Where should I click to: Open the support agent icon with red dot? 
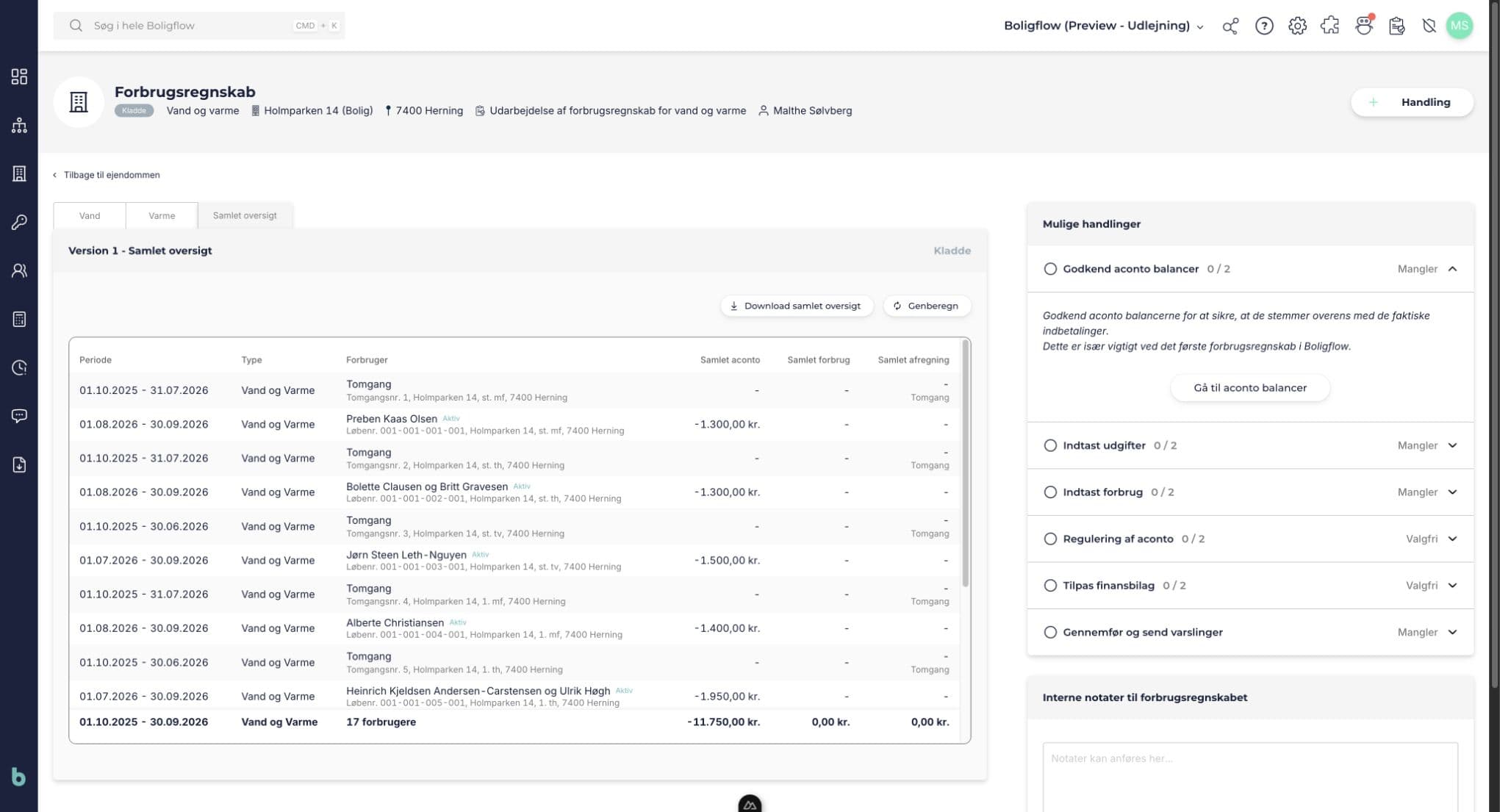[1364, 26]
